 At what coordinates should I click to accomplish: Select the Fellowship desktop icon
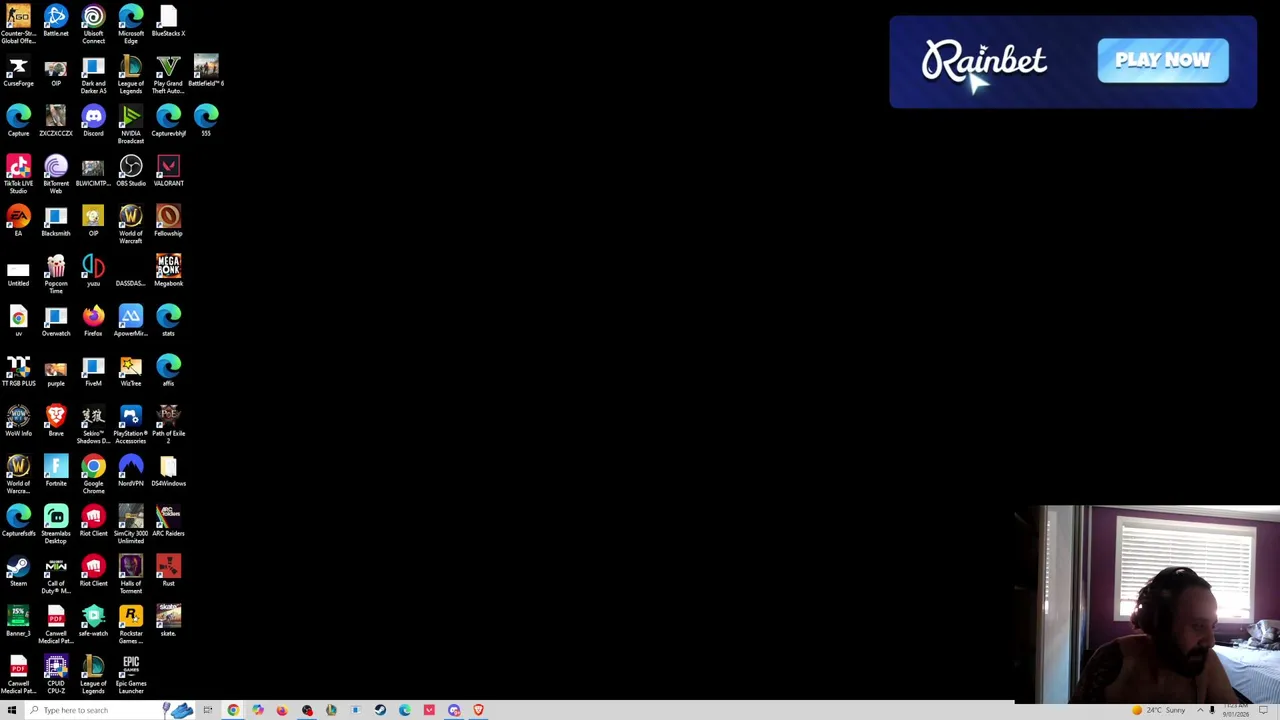168,221
